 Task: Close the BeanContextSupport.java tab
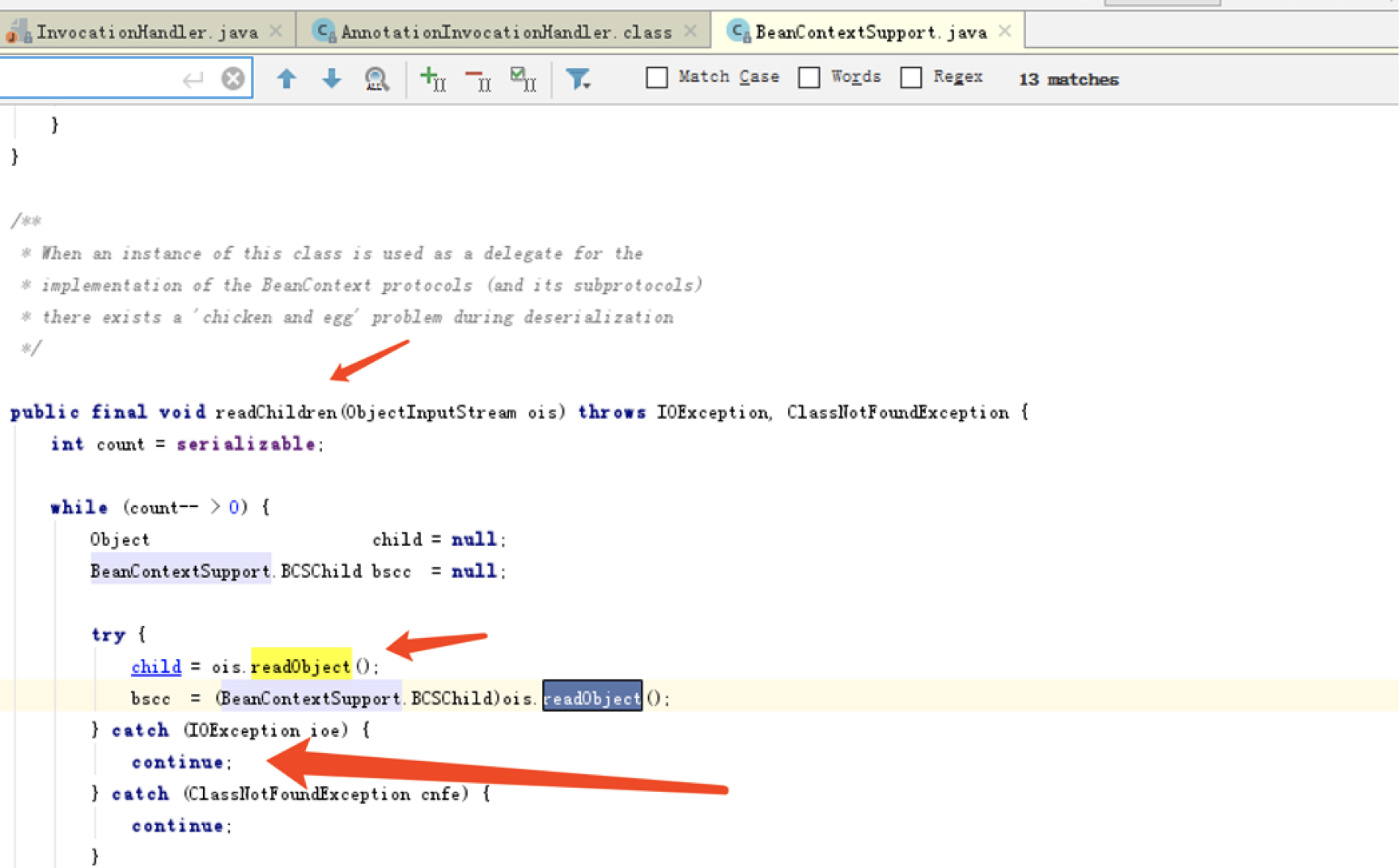(1005, 32)
